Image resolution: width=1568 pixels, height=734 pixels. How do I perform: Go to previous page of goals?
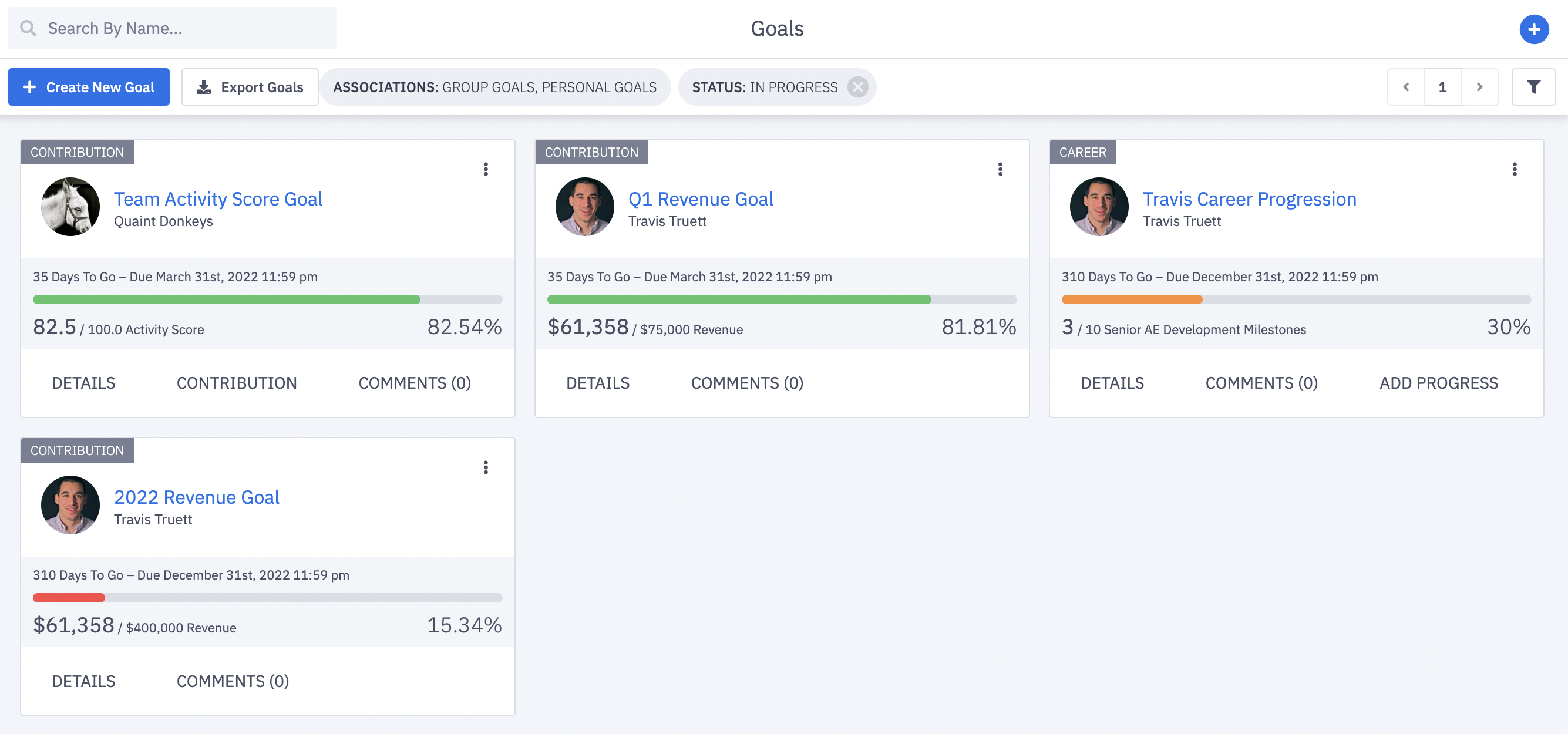(1405, 87)
